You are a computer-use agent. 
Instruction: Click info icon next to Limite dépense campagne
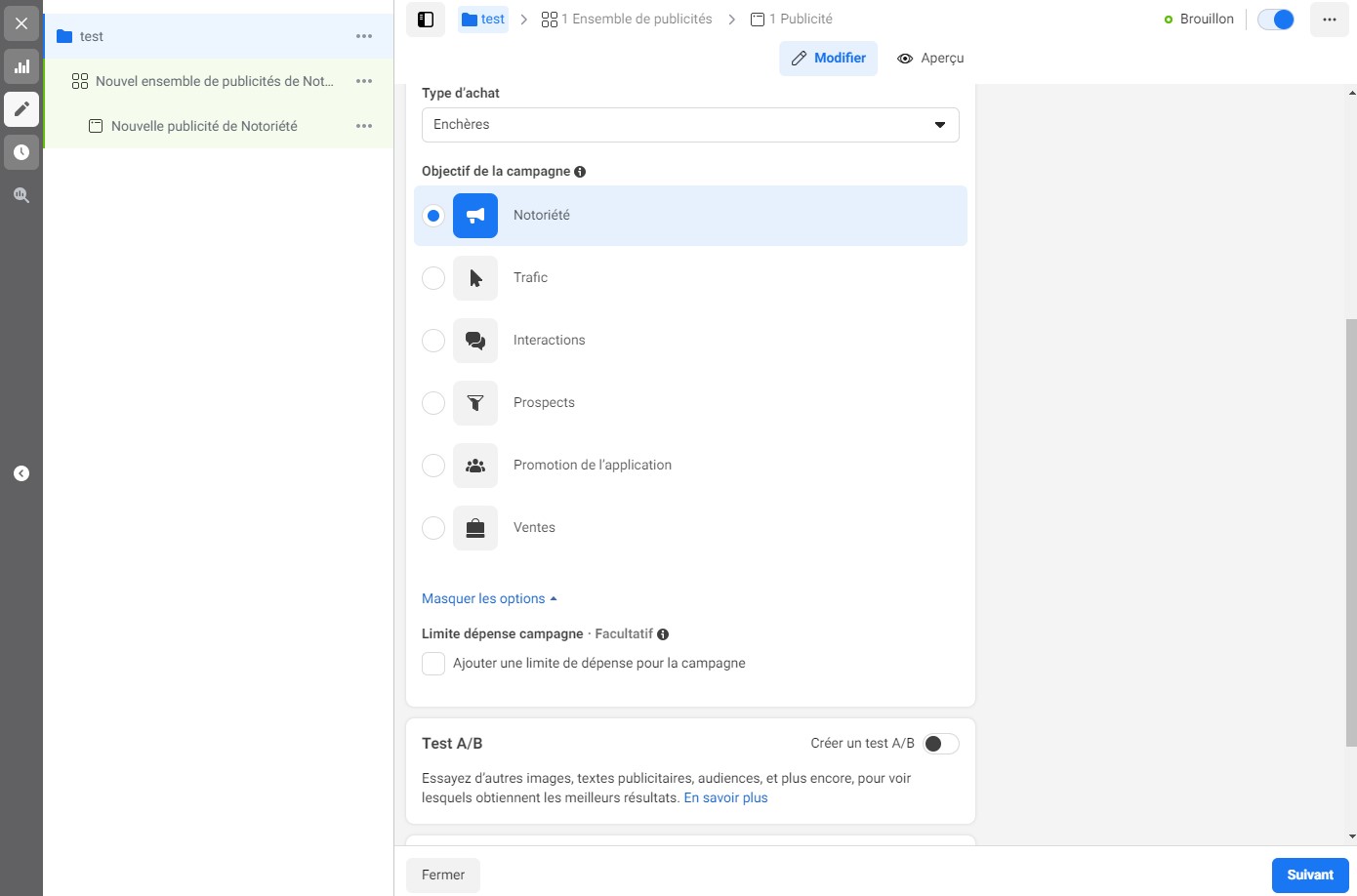pyautogui.click(x=663, y=634)
